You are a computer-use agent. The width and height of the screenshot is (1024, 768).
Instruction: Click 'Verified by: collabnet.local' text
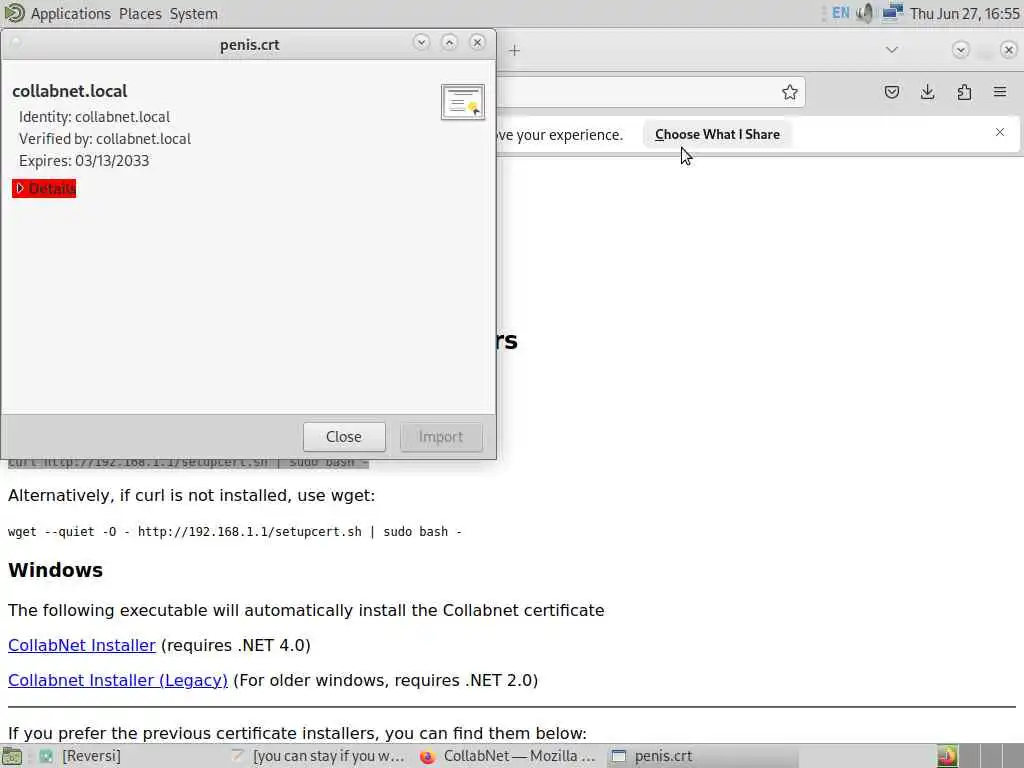pyautogui.click(x=104, y=138)
